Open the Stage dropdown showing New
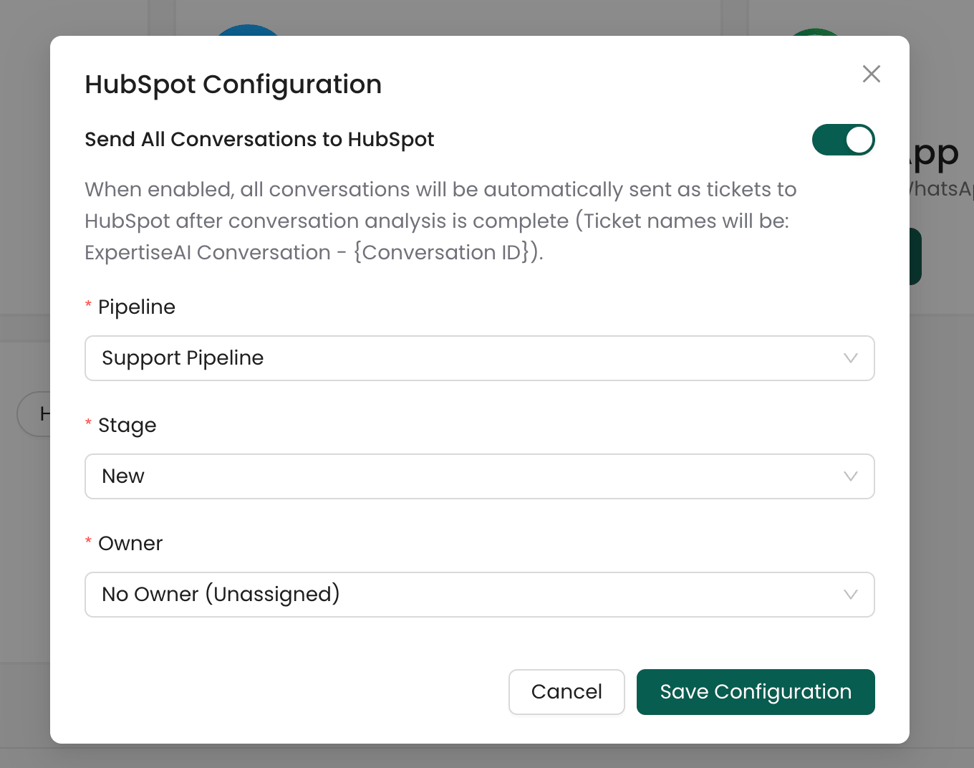The width and height of the screenshot is (974, 768). point(460,476)
